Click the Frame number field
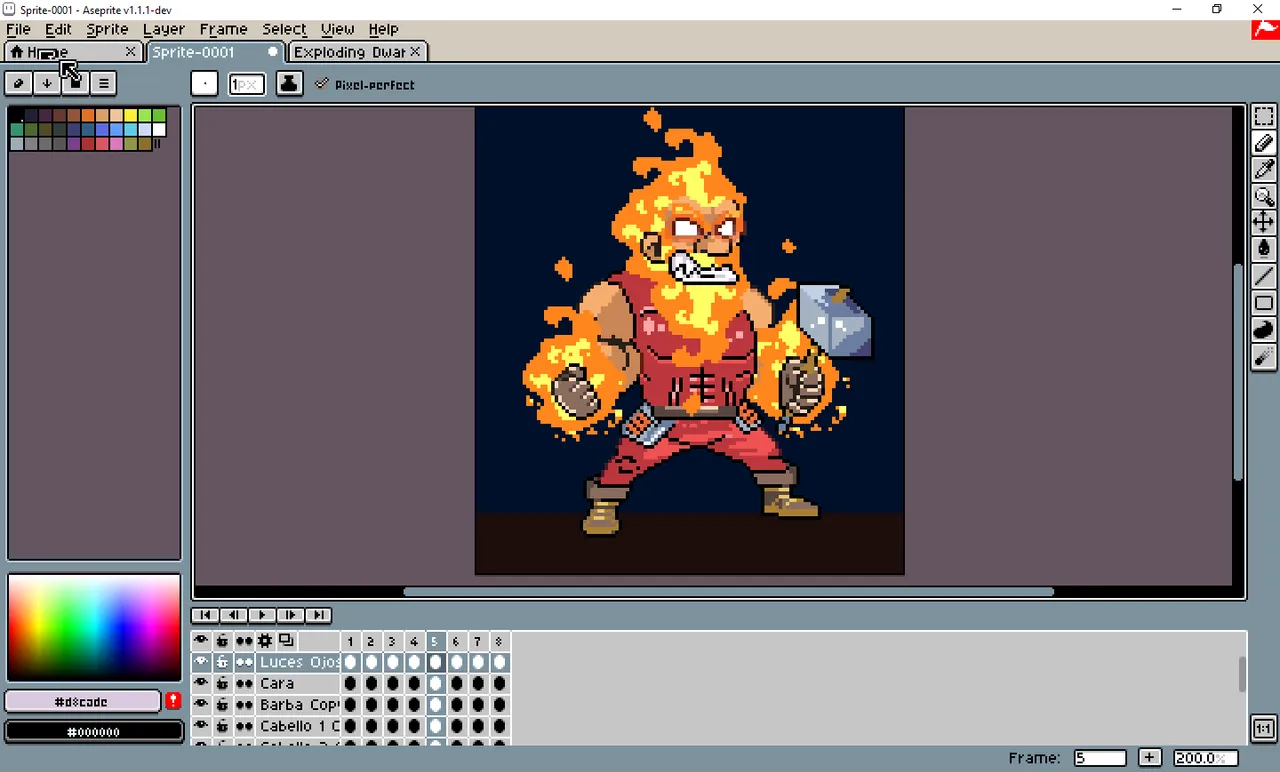This screenshot has width=1280, height=772. pyautogui.click(x=1099, y=758)
